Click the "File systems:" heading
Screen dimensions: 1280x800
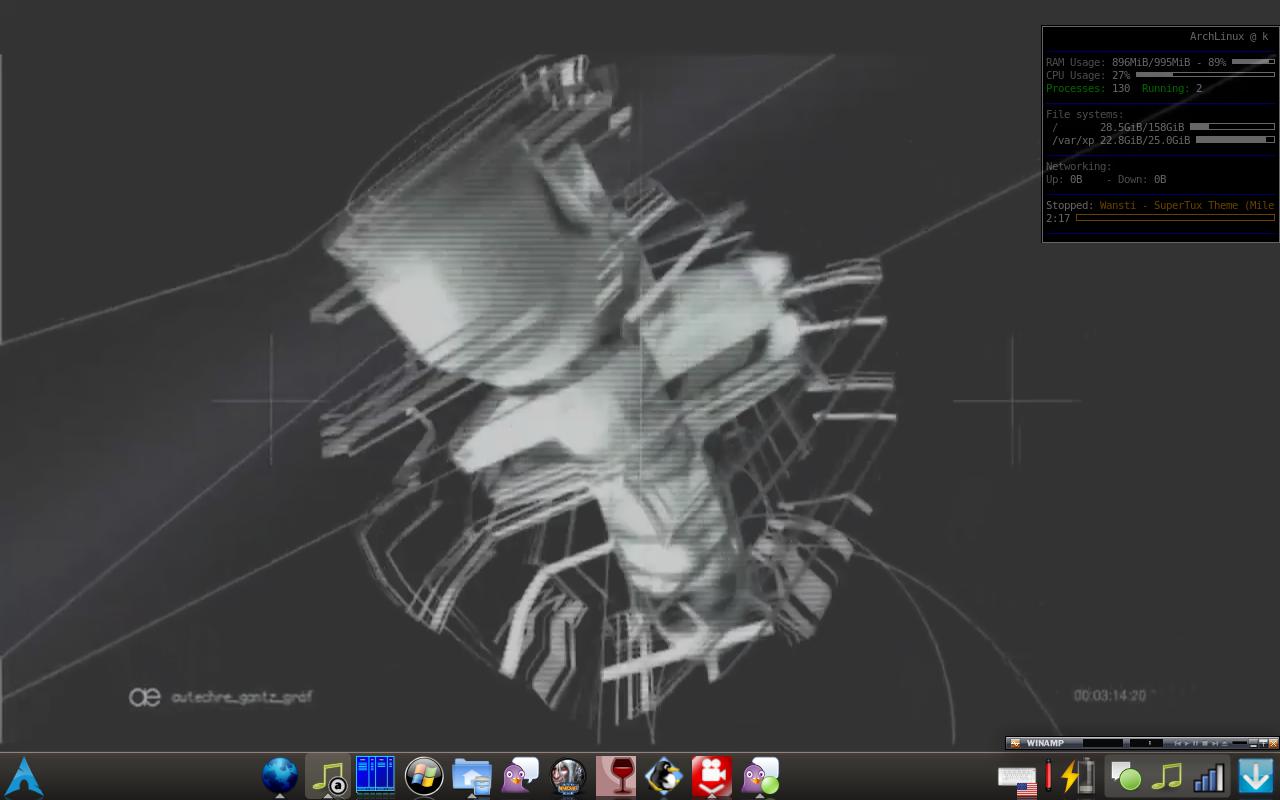coord(1085,114)
